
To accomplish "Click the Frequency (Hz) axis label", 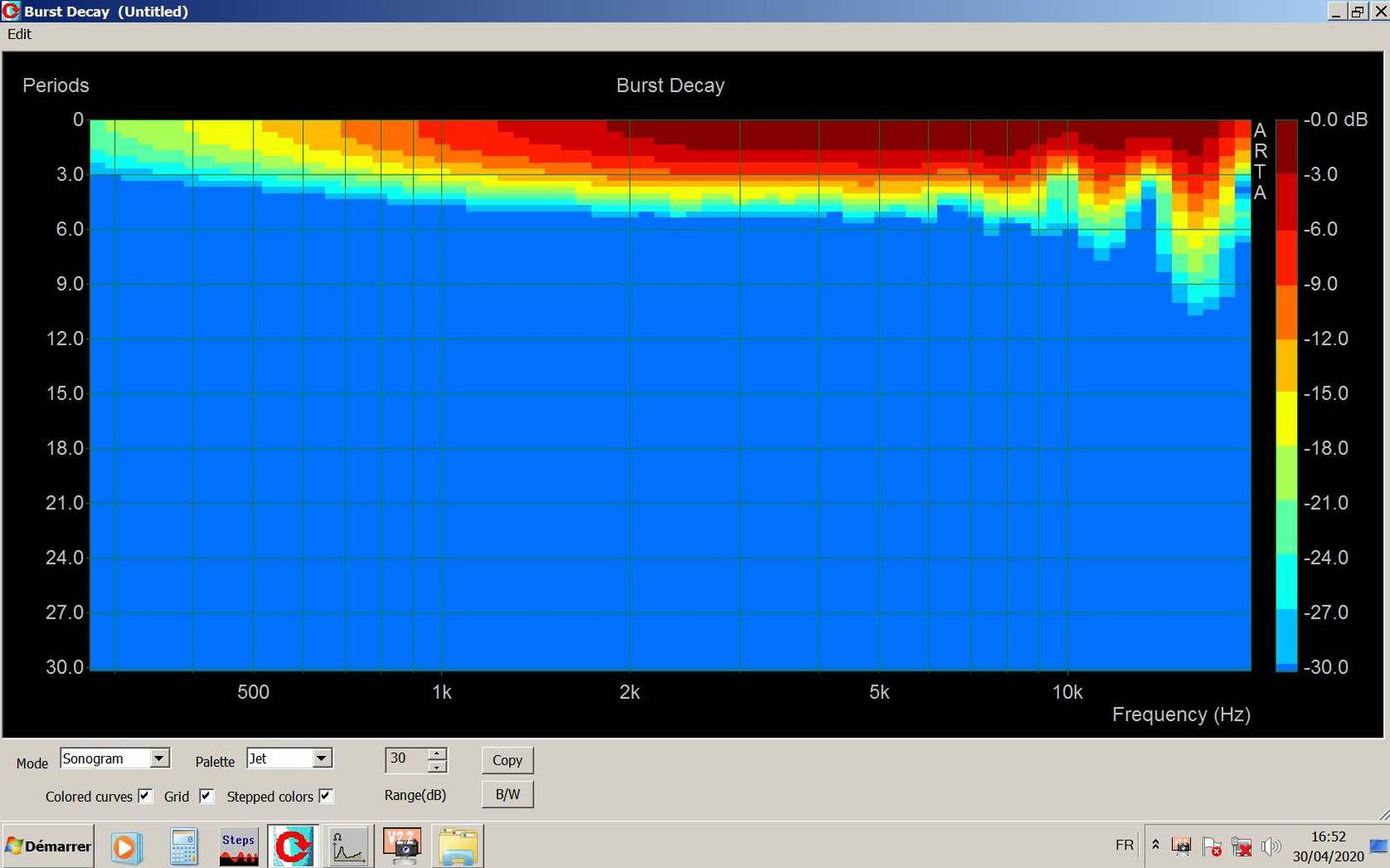I will (1181, 714).
